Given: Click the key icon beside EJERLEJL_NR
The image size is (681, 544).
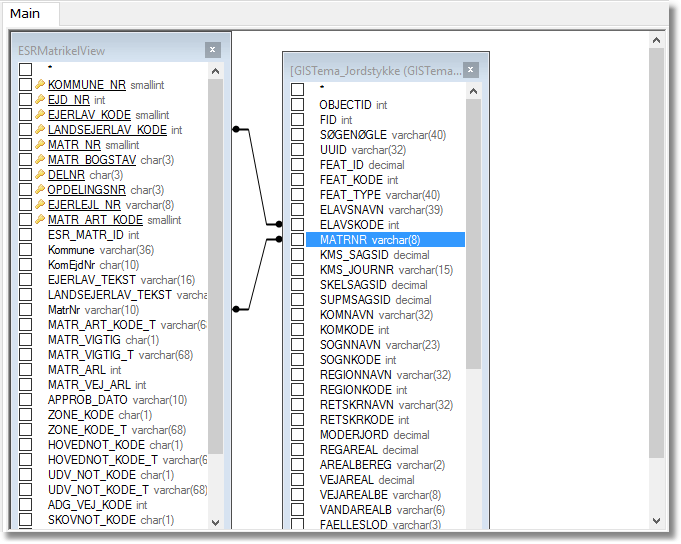Looking at the screenshot, I should pyautogui.click(x=40, y=205).
